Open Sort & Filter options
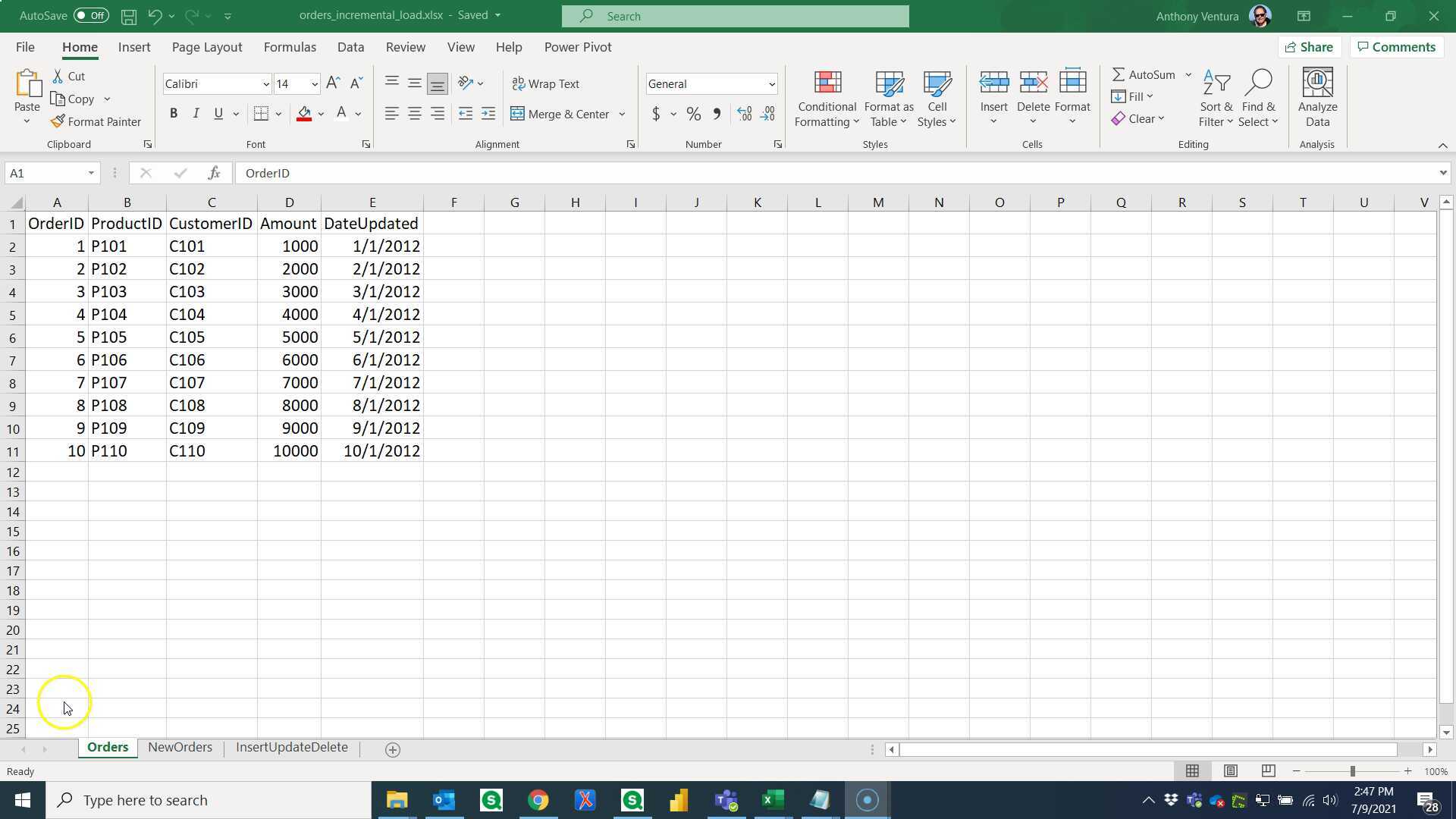Viewport: 1456px width, 819px height. point(1215,97)
